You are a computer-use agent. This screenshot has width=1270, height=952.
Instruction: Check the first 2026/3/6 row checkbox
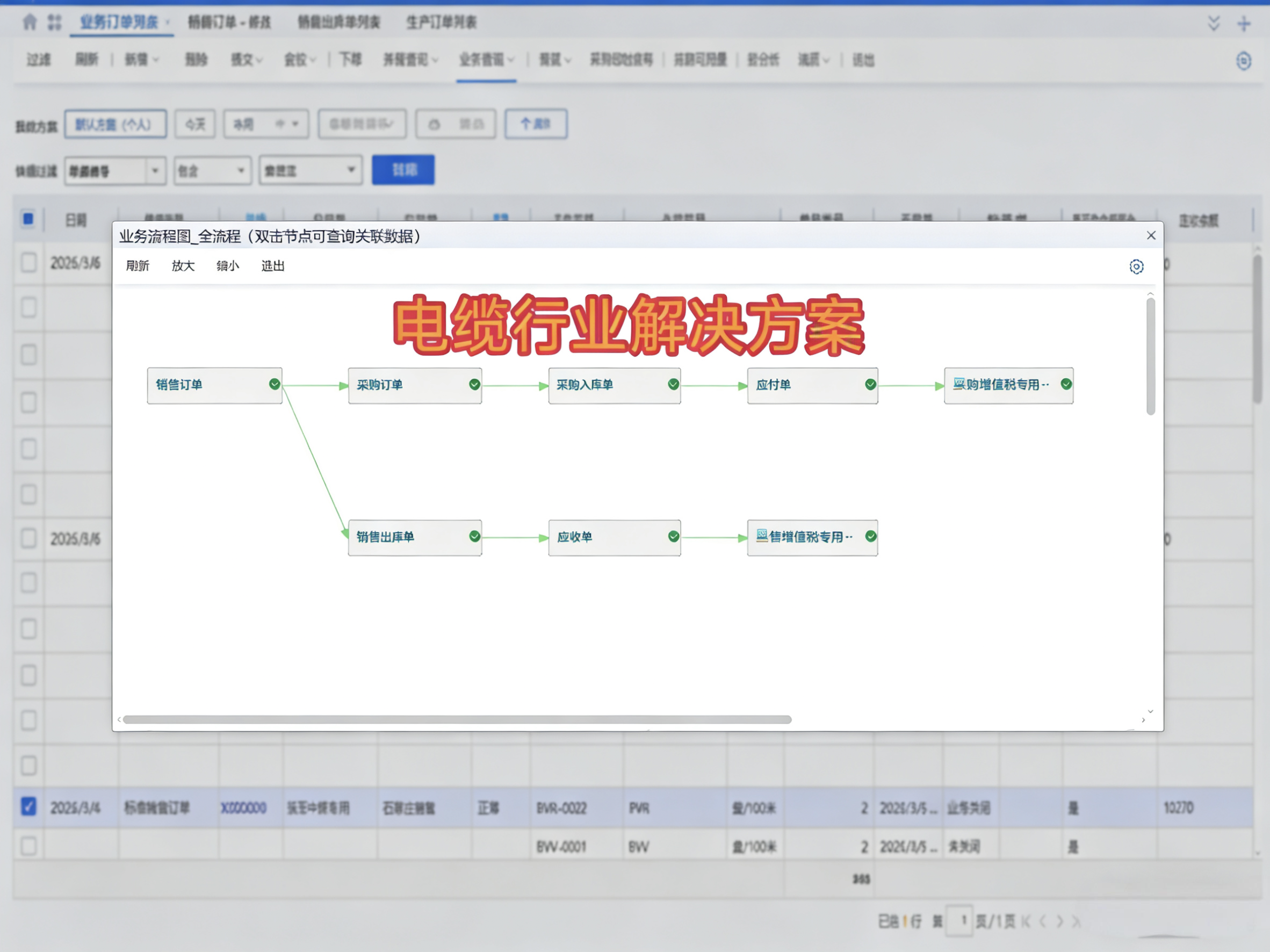pyautogui.click(x=28, y=262)
